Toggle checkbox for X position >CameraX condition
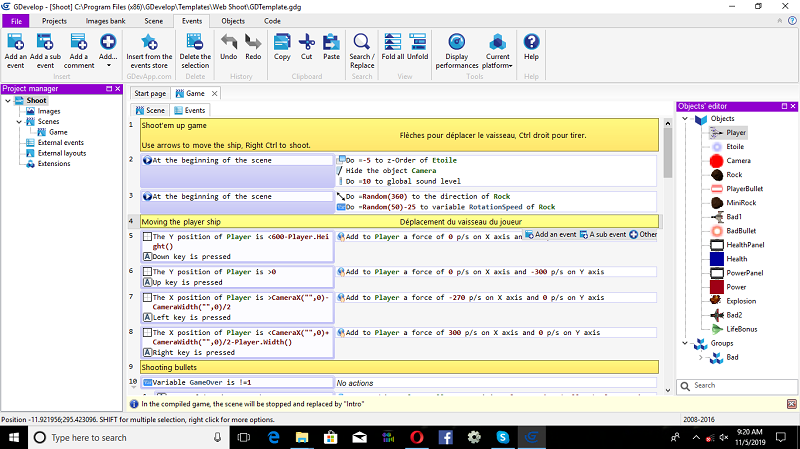The image size is (800, 449). tap(148, 297)
